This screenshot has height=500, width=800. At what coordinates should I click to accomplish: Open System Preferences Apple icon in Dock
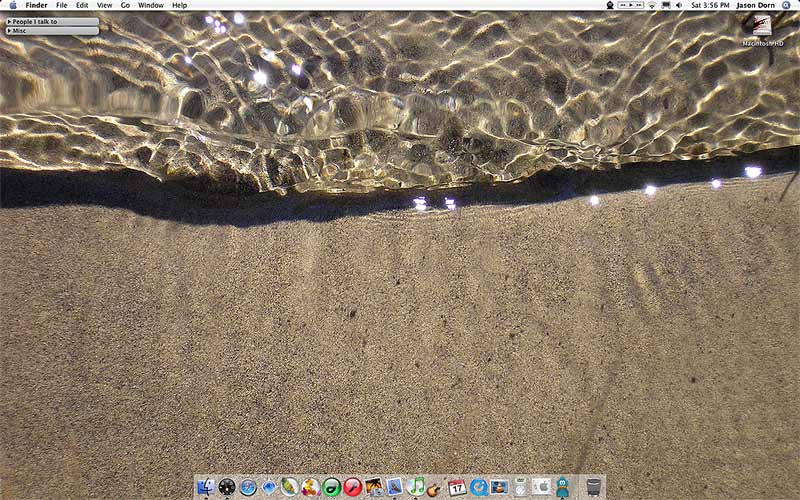click(541, 487)
